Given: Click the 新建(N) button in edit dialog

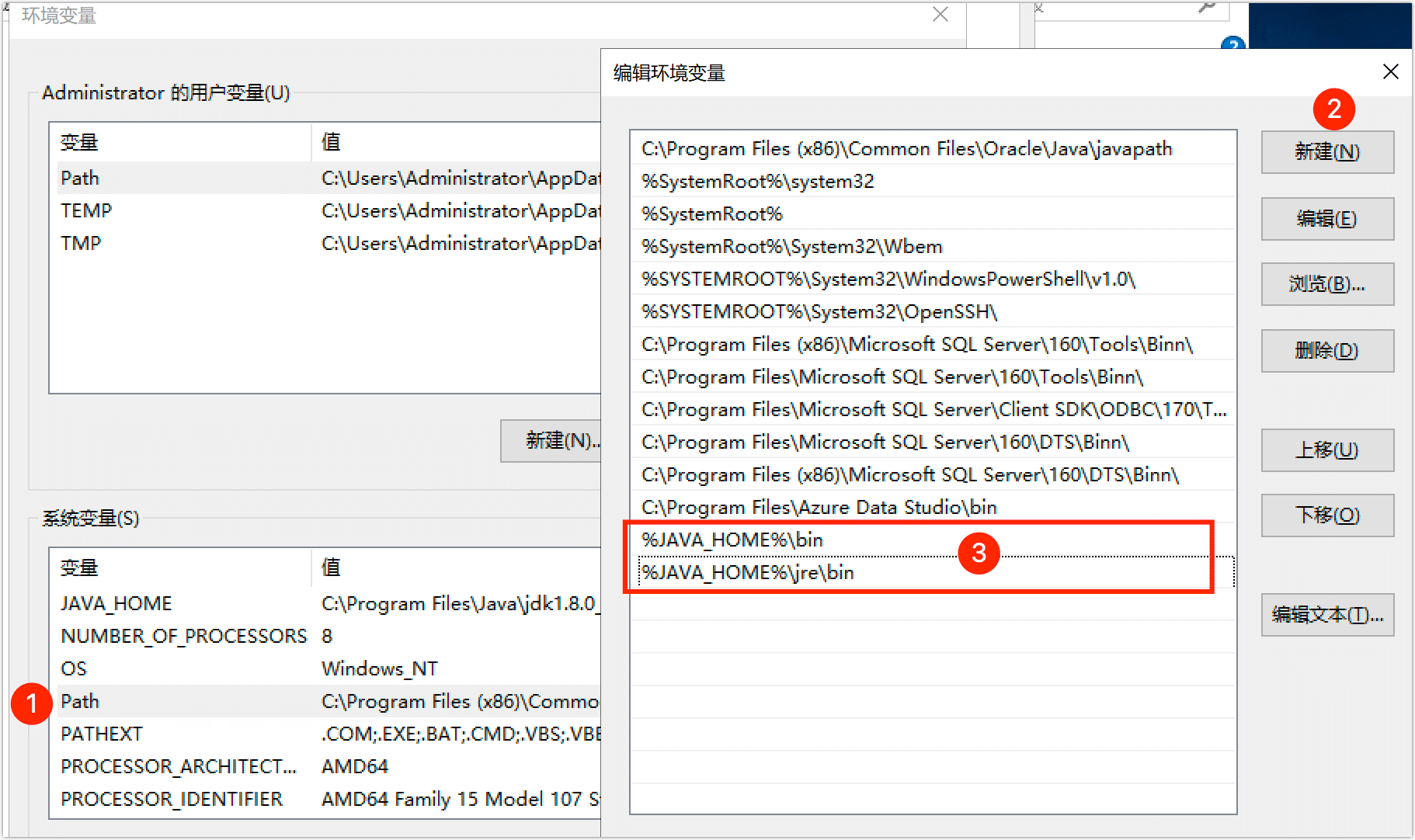Looking at the screenshot, I should point(1326,152).
